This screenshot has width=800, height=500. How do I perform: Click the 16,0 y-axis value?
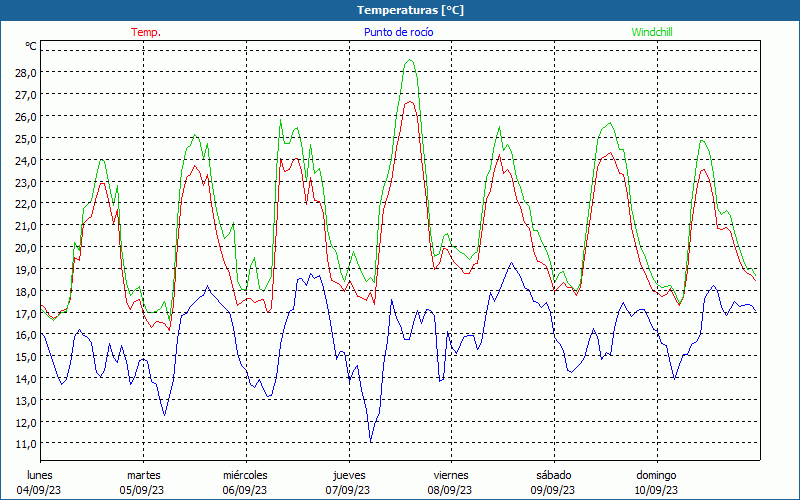(26, 335)
